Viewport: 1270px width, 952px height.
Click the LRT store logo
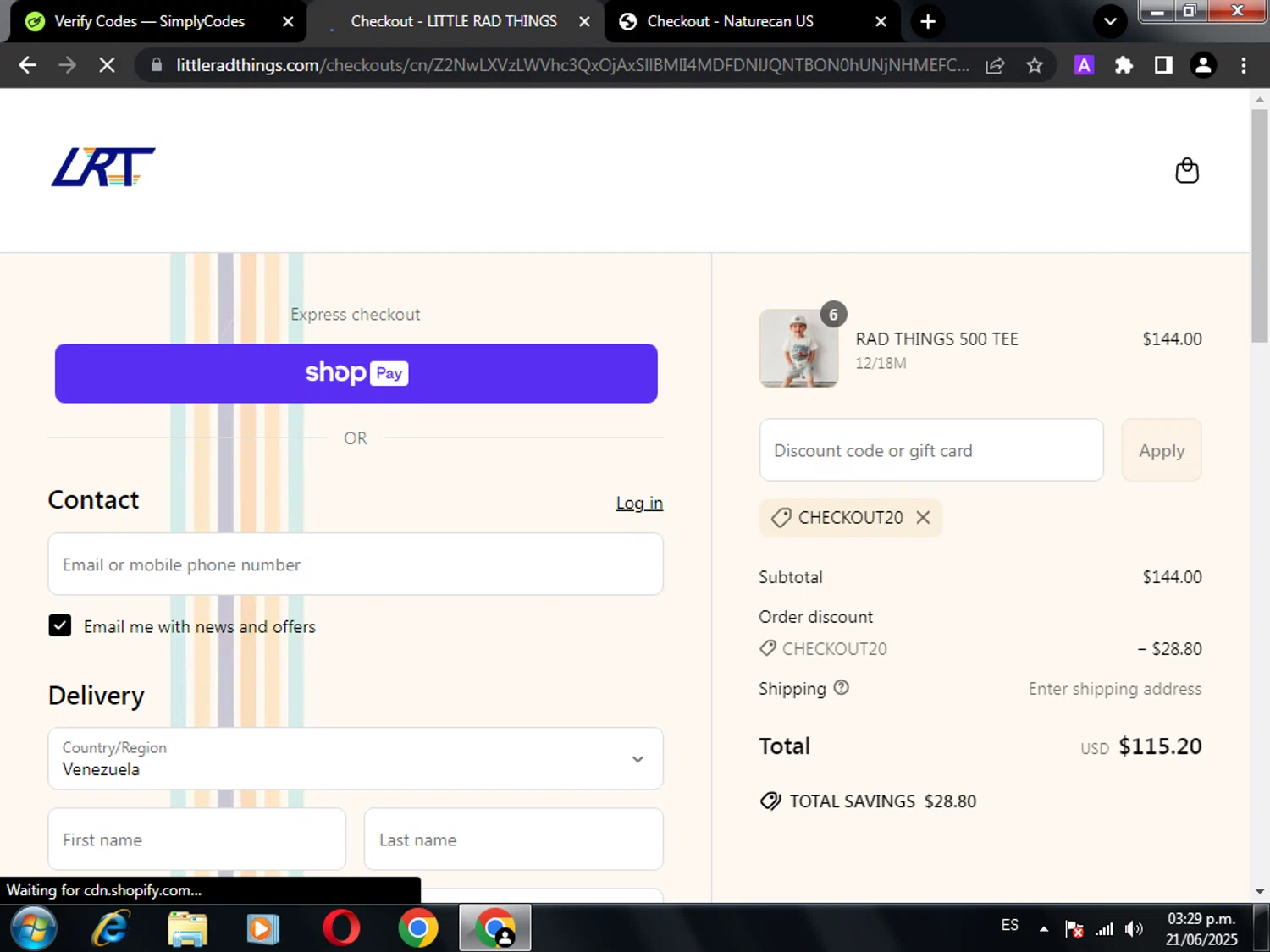coord(103,167)
